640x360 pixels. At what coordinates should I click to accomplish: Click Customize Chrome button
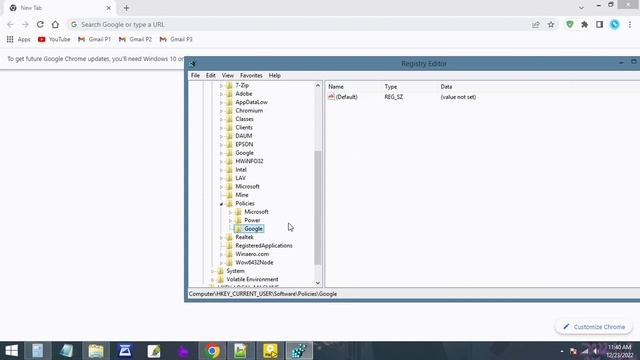(x=594, y=327)
